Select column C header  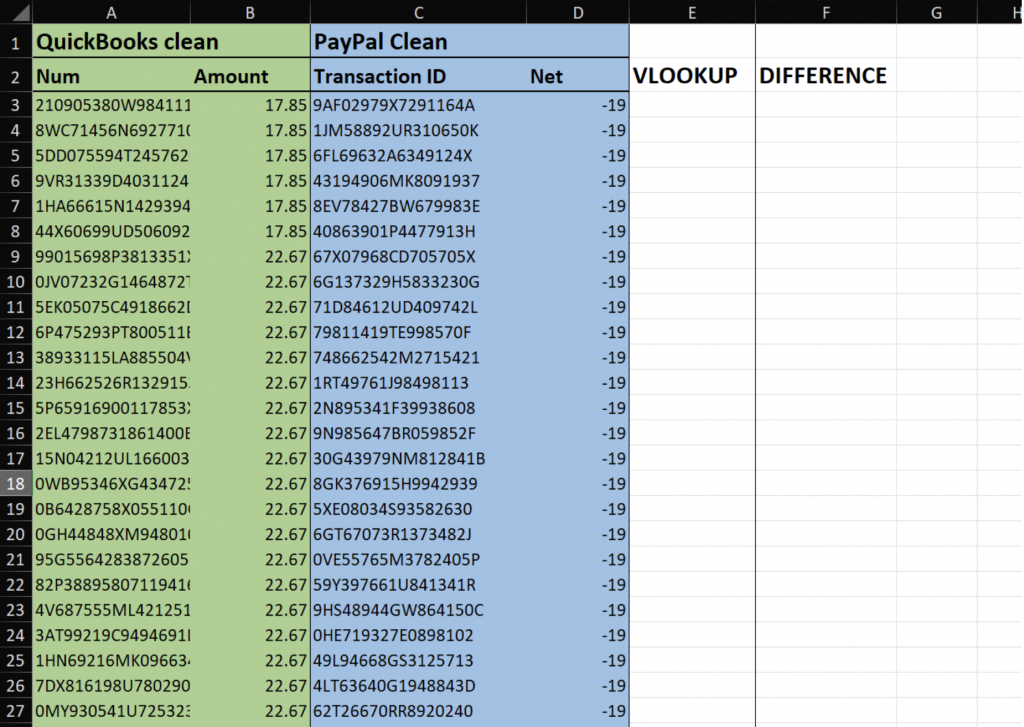(418, 12)
